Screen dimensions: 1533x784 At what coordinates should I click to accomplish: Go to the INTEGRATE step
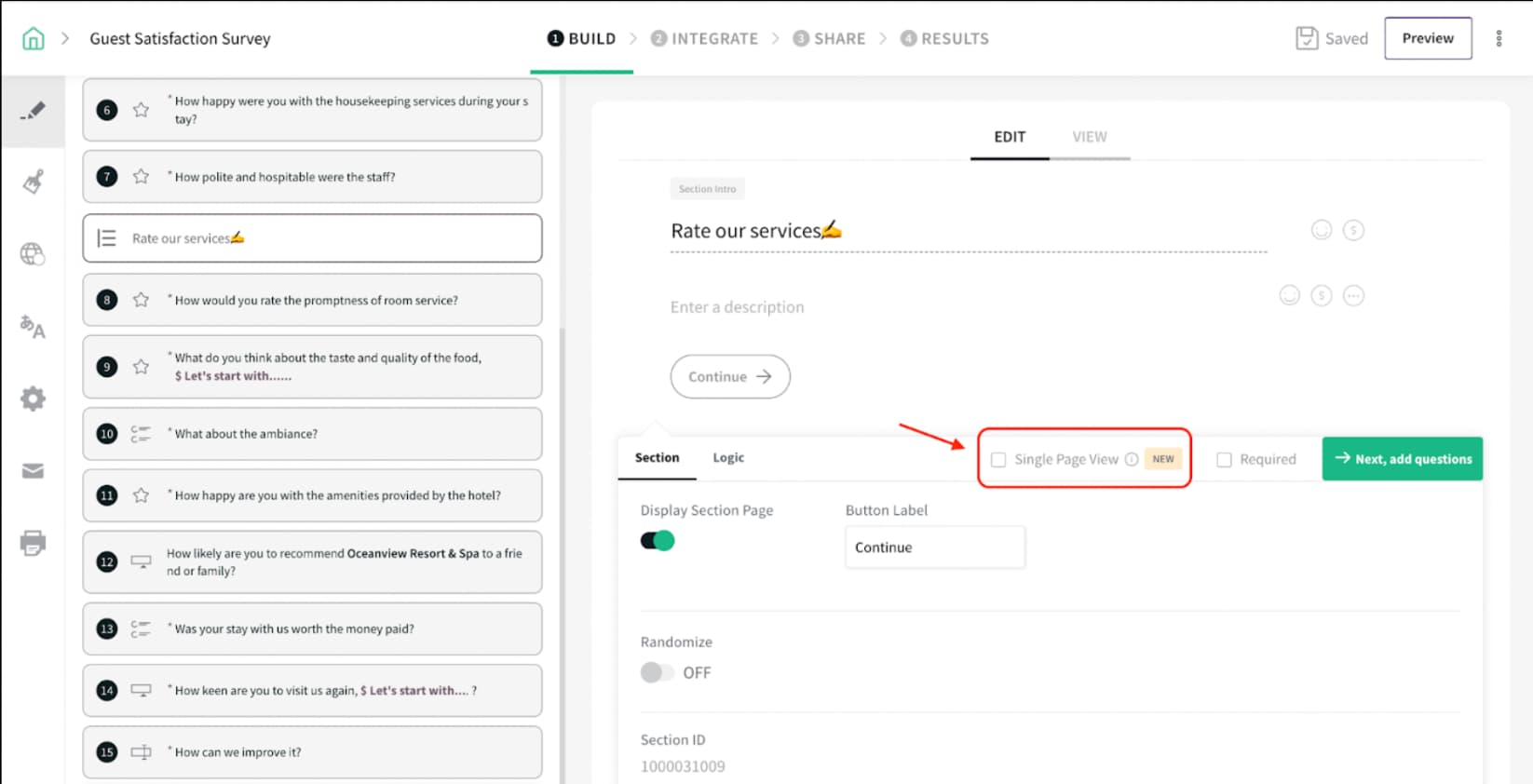(704, 38)
